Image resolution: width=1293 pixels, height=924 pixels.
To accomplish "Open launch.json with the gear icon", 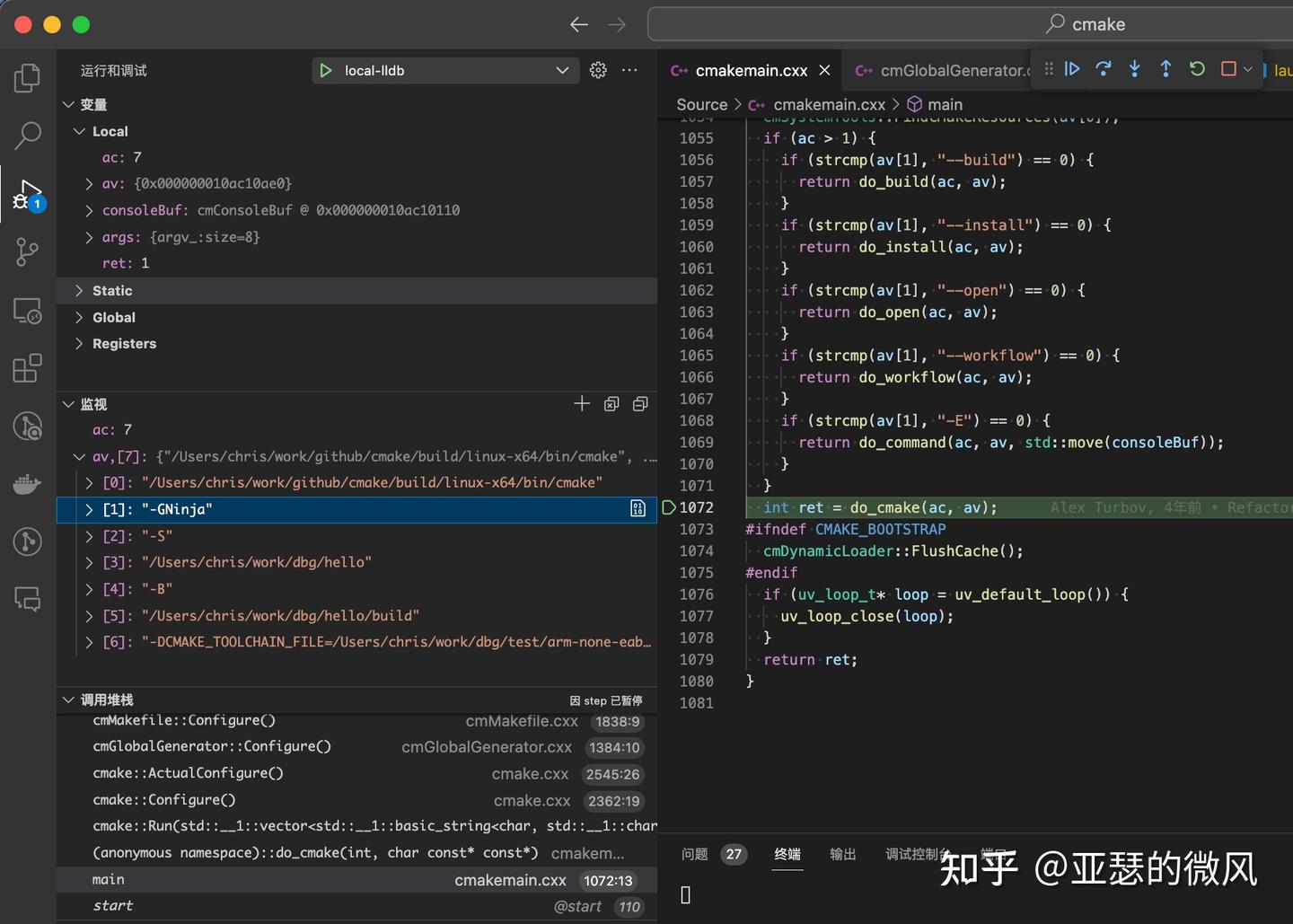I will (598, 70).
